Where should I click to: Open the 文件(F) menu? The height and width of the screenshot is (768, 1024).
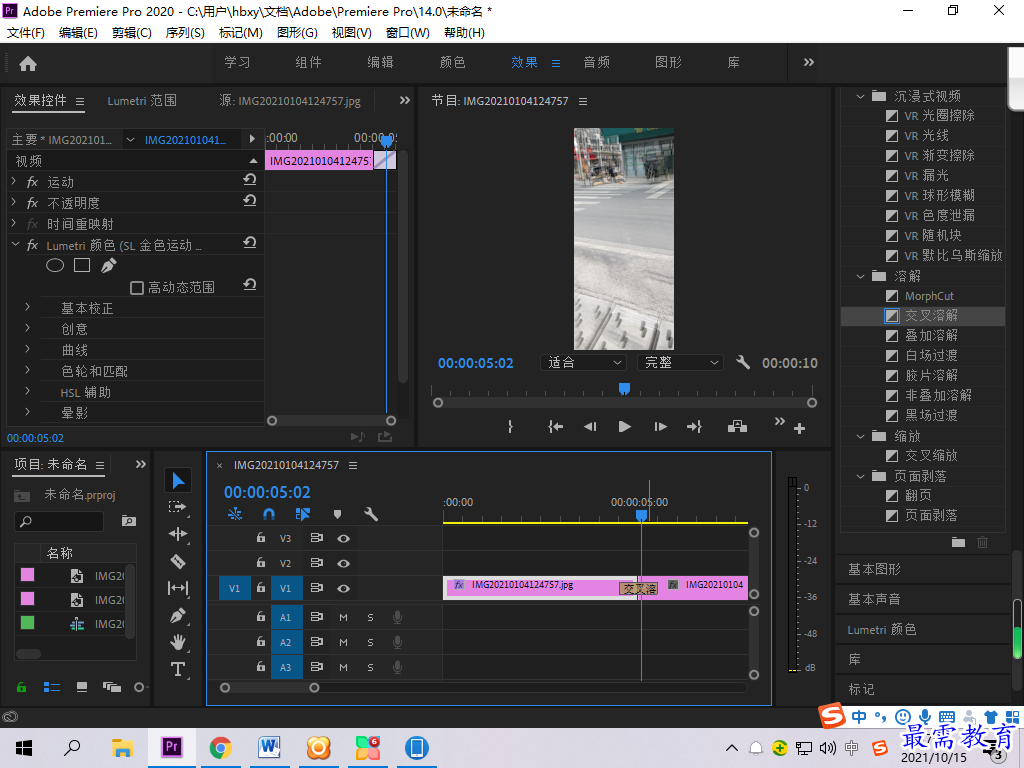(25, 33)
